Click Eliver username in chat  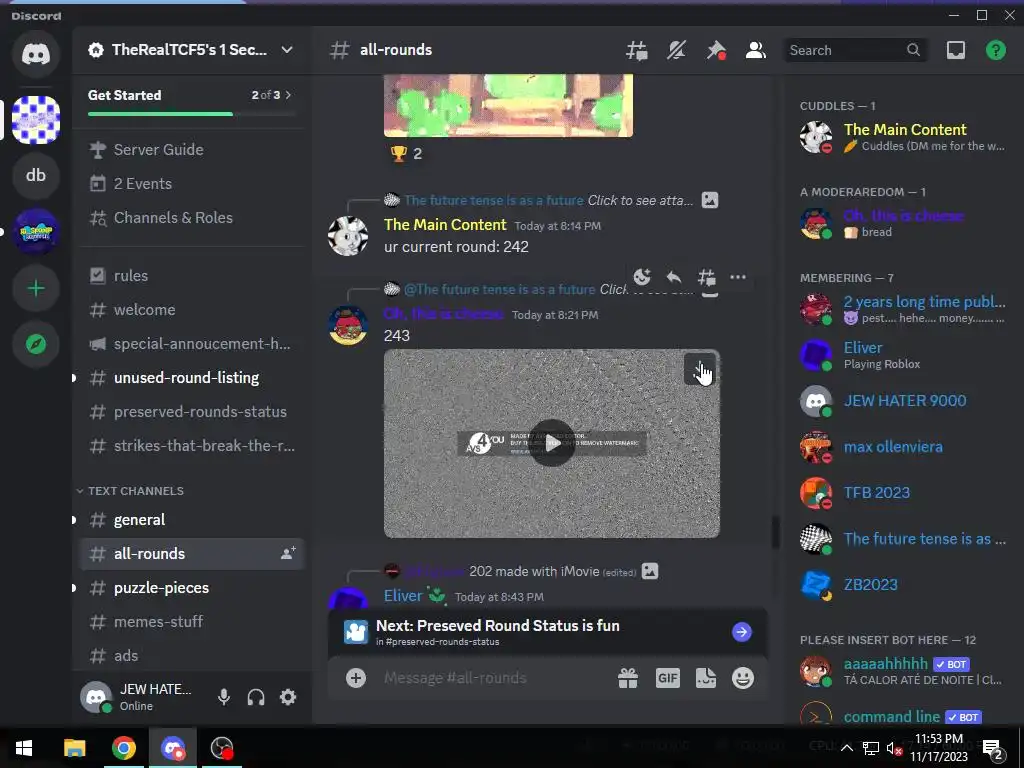[403, 596]
